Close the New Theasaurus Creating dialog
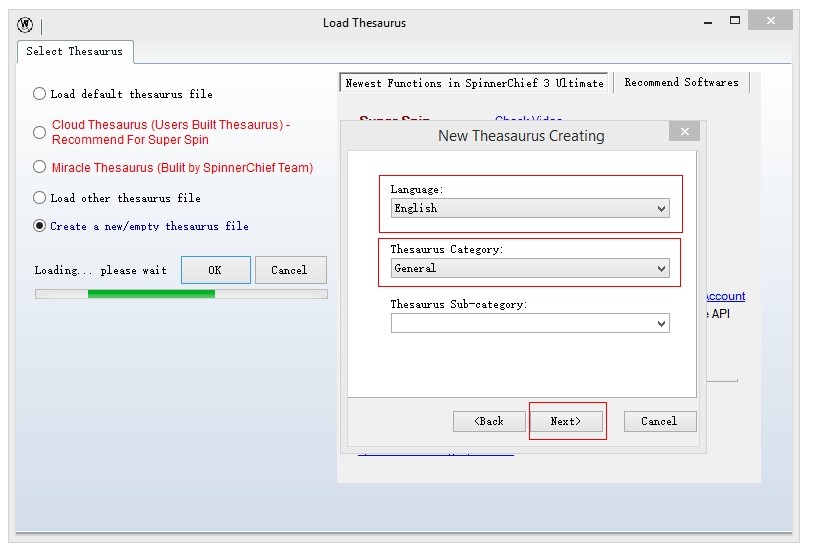This screenshot has height=548, width=825. [684, 131]
